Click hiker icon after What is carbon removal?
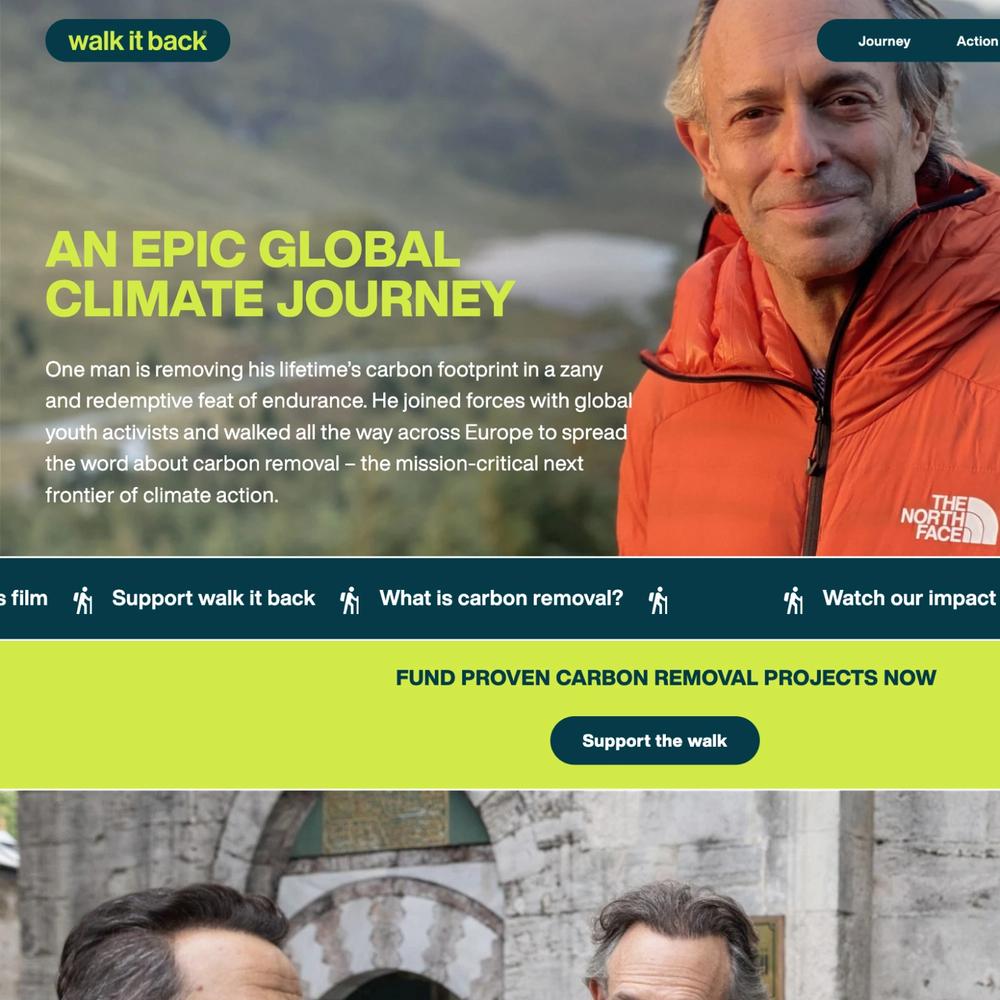 pos(658,601)
